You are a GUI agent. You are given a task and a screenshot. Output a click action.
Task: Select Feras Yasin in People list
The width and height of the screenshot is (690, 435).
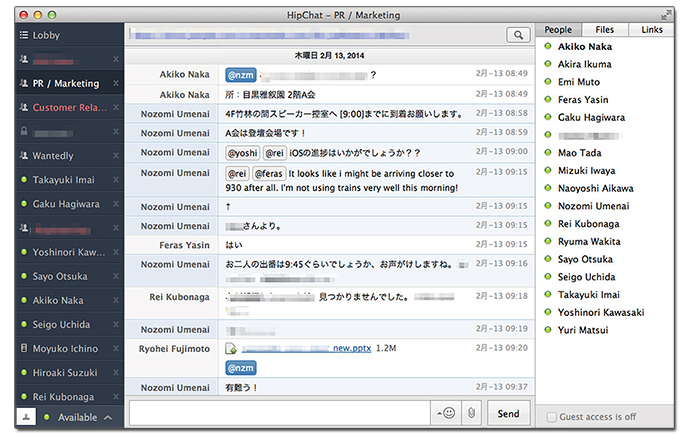(583, 99)
